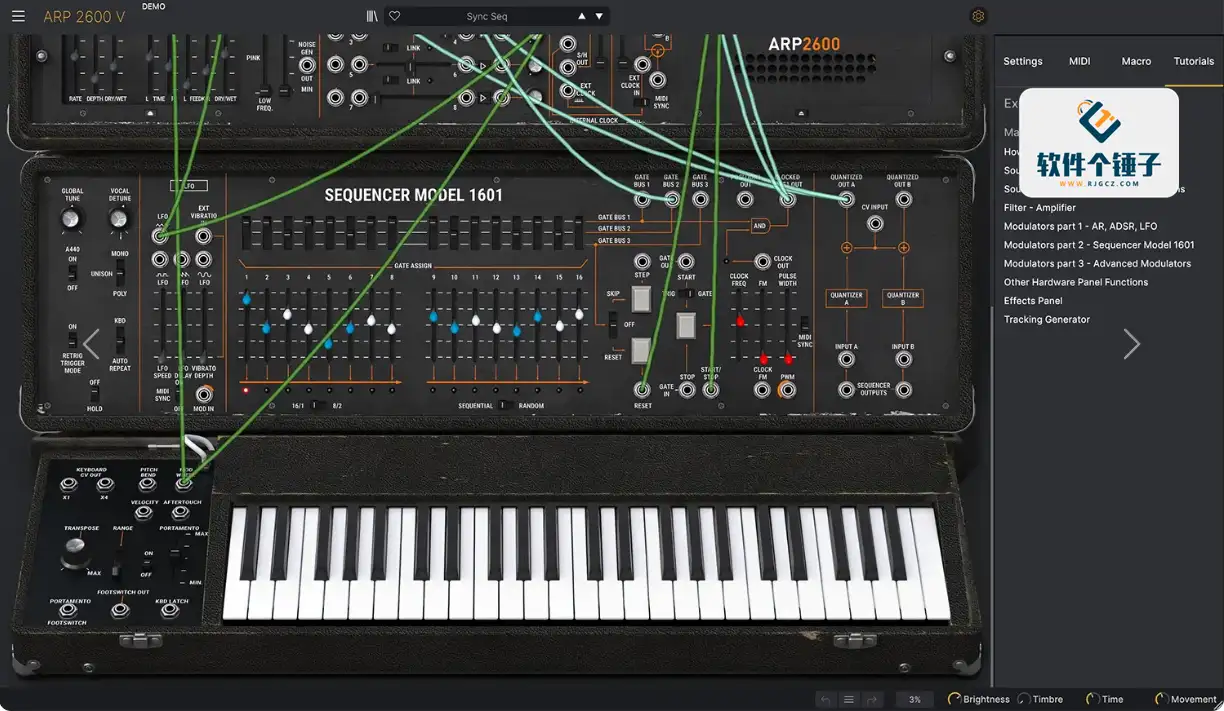Click the sequencer step 16 white slider
The height and width of the screenshot is (711, 1224).
click(x=579, y=314)
